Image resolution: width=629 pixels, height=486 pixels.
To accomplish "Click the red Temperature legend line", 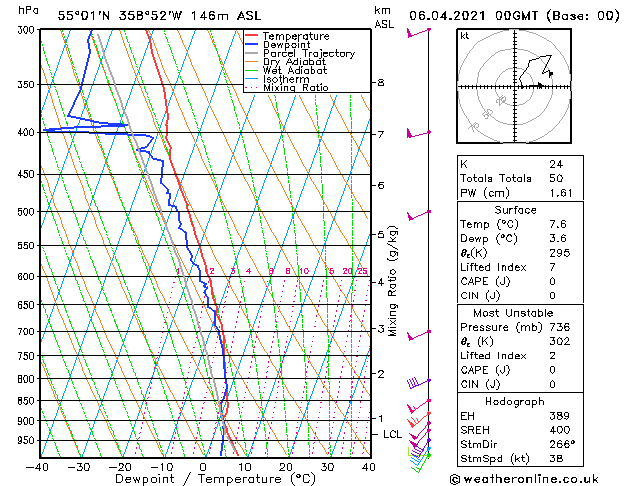I will point(252,36).
